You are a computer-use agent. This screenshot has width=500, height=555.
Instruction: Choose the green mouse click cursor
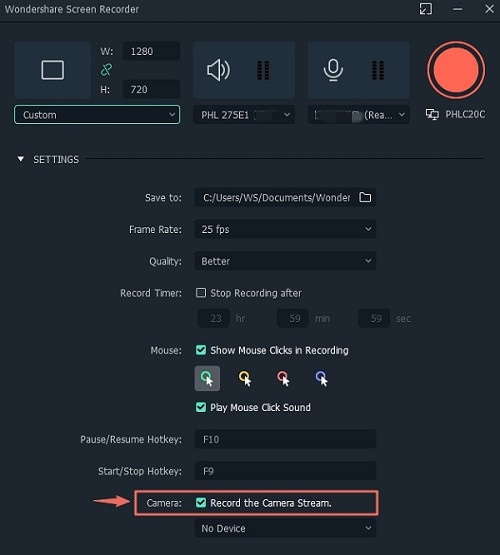(x=207, y=378)
